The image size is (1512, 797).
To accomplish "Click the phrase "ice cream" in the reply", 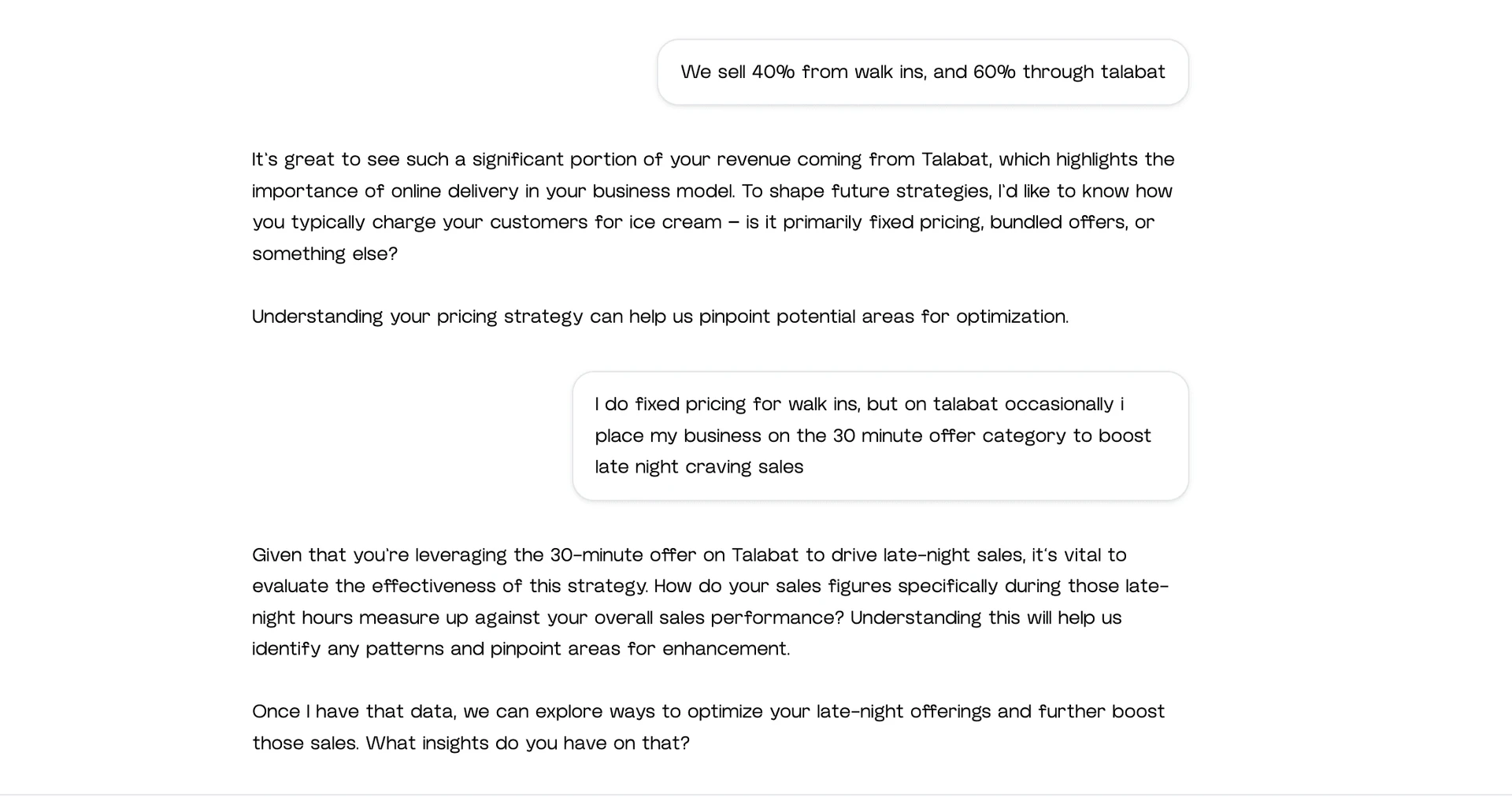I will click(675, 223).
